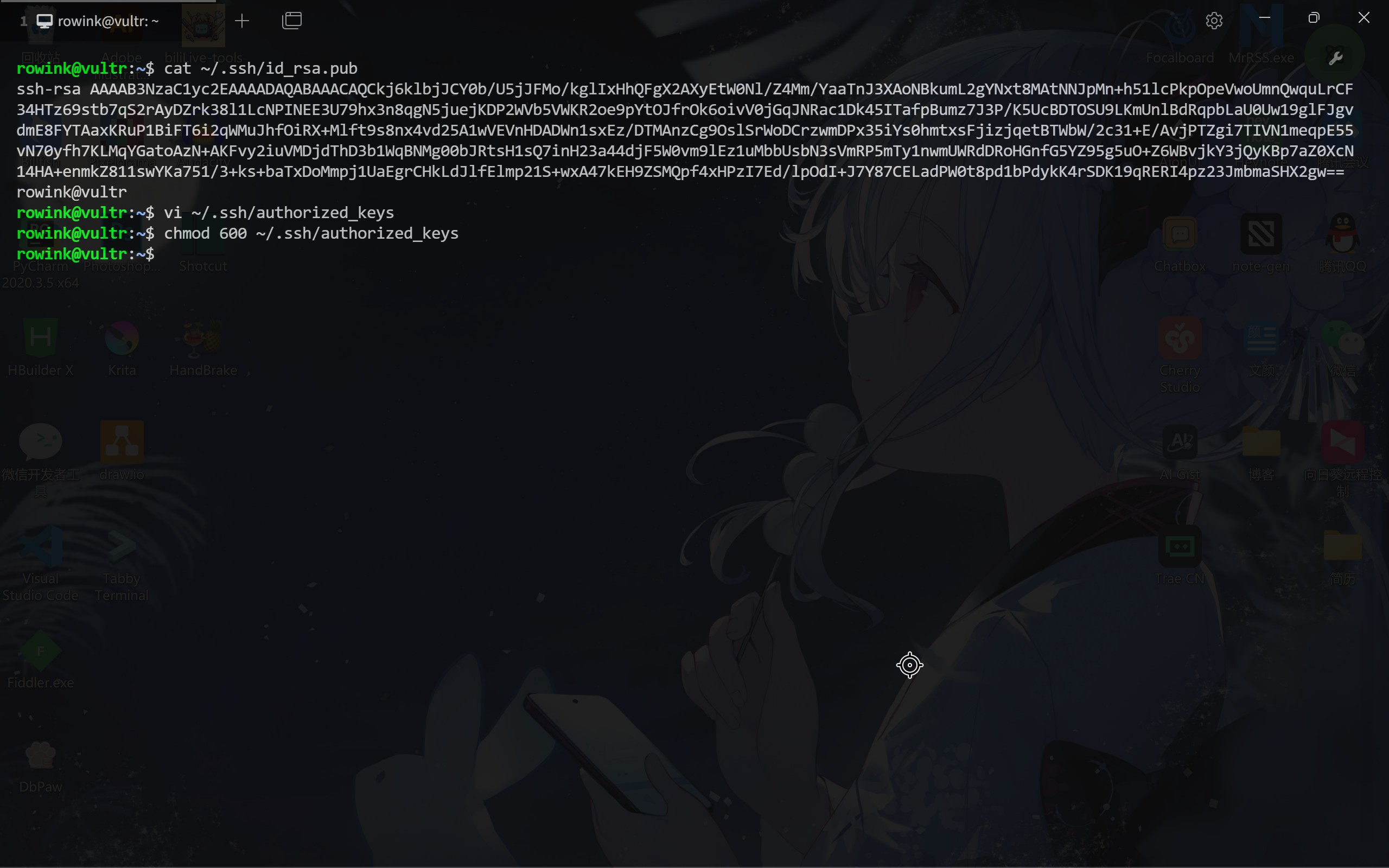
Task: Close the Tabby terminal window
Action: [1363, 18]
